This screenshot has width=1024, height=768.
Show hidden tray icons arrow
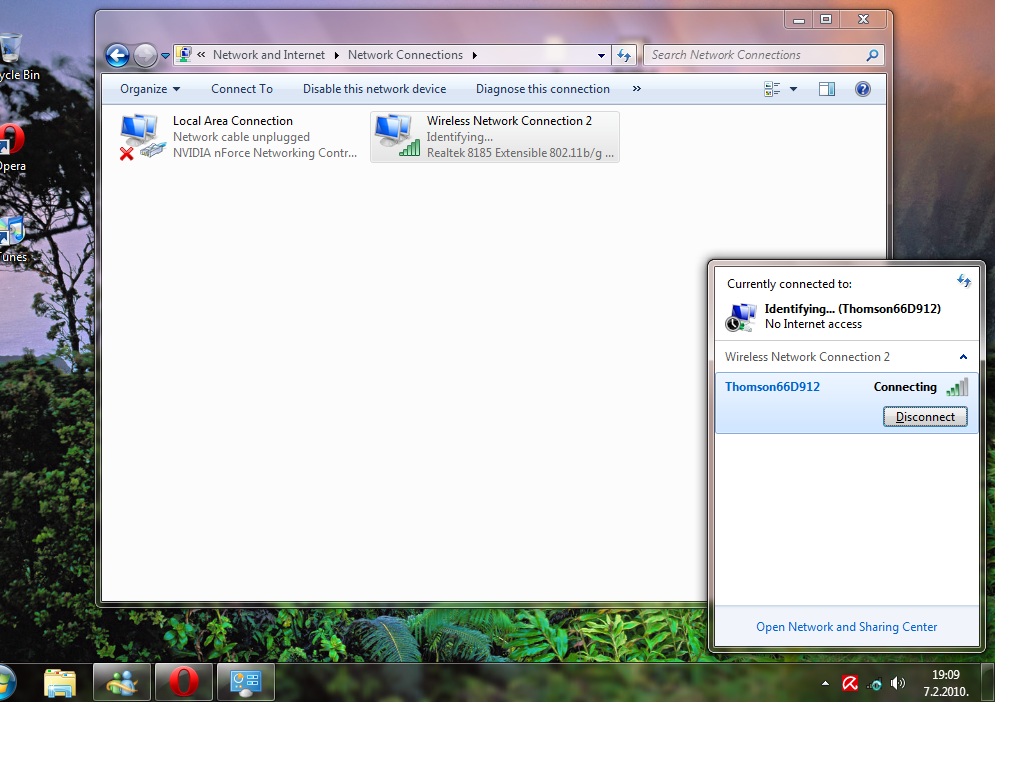point(825,684)
